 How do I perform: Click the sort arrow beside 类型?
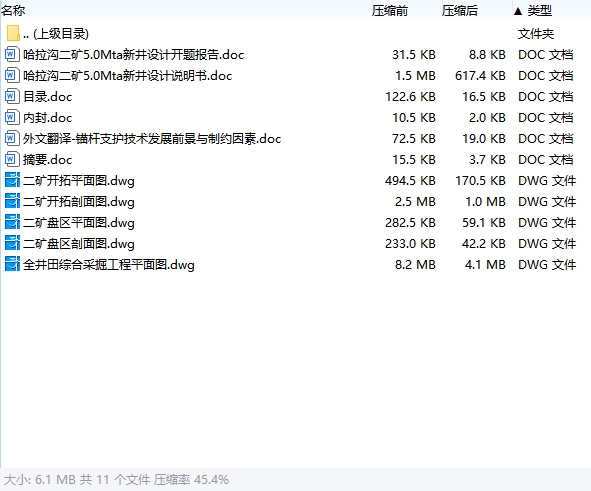[x=518, y=11]
